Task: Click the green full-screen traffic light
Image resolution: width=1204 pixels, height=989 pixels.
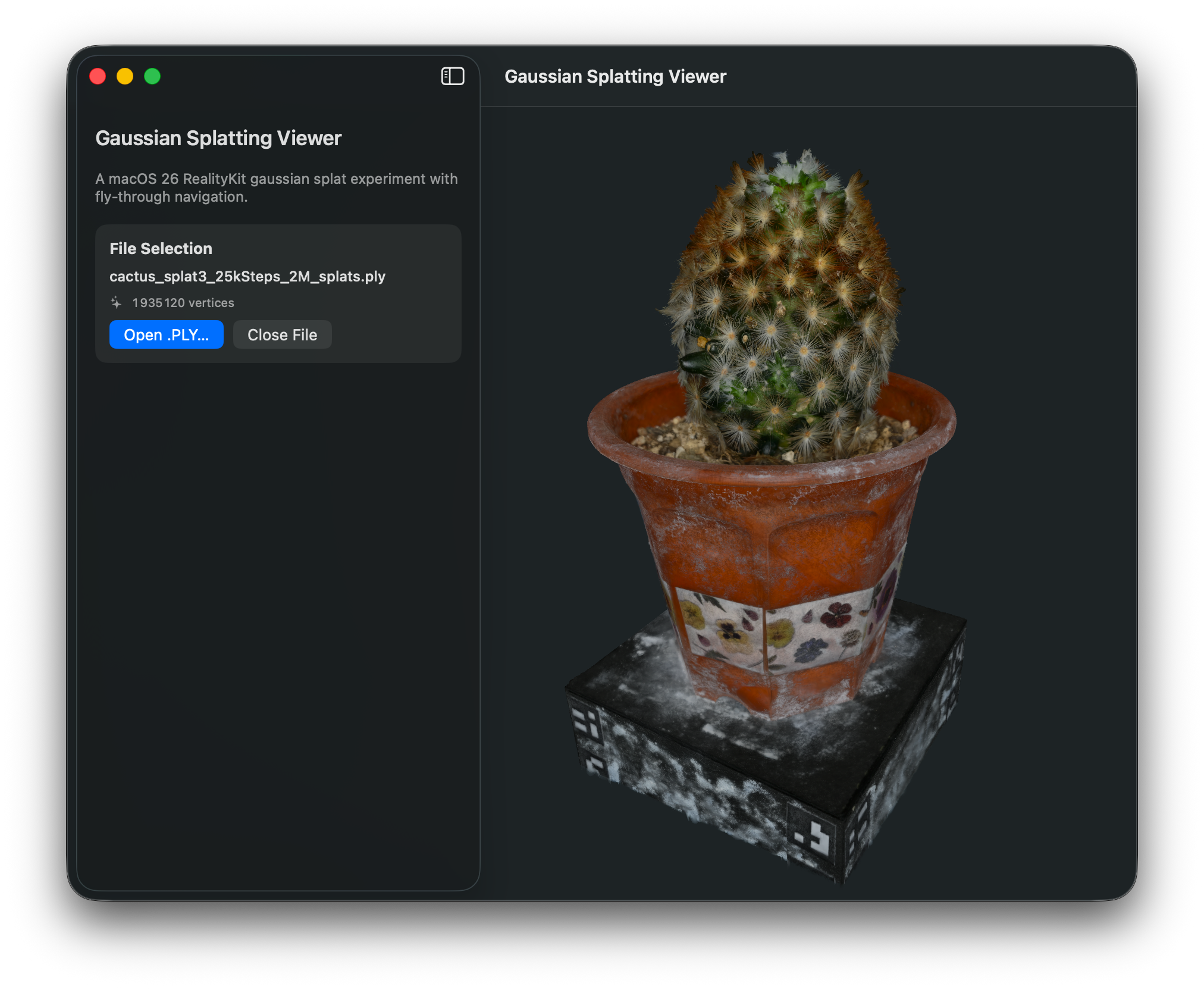Action: (153, 76)
